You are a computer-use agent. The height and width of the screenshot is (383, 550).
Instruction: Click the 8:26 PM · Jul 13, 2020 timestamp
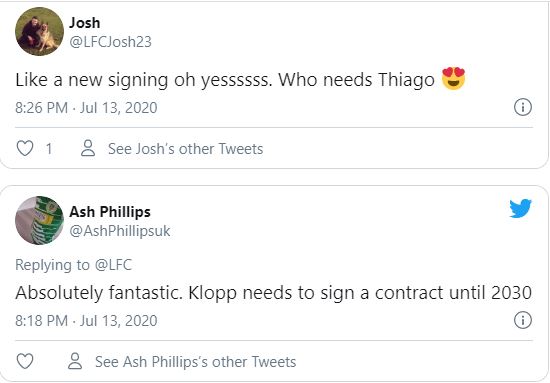coord(86,107)
